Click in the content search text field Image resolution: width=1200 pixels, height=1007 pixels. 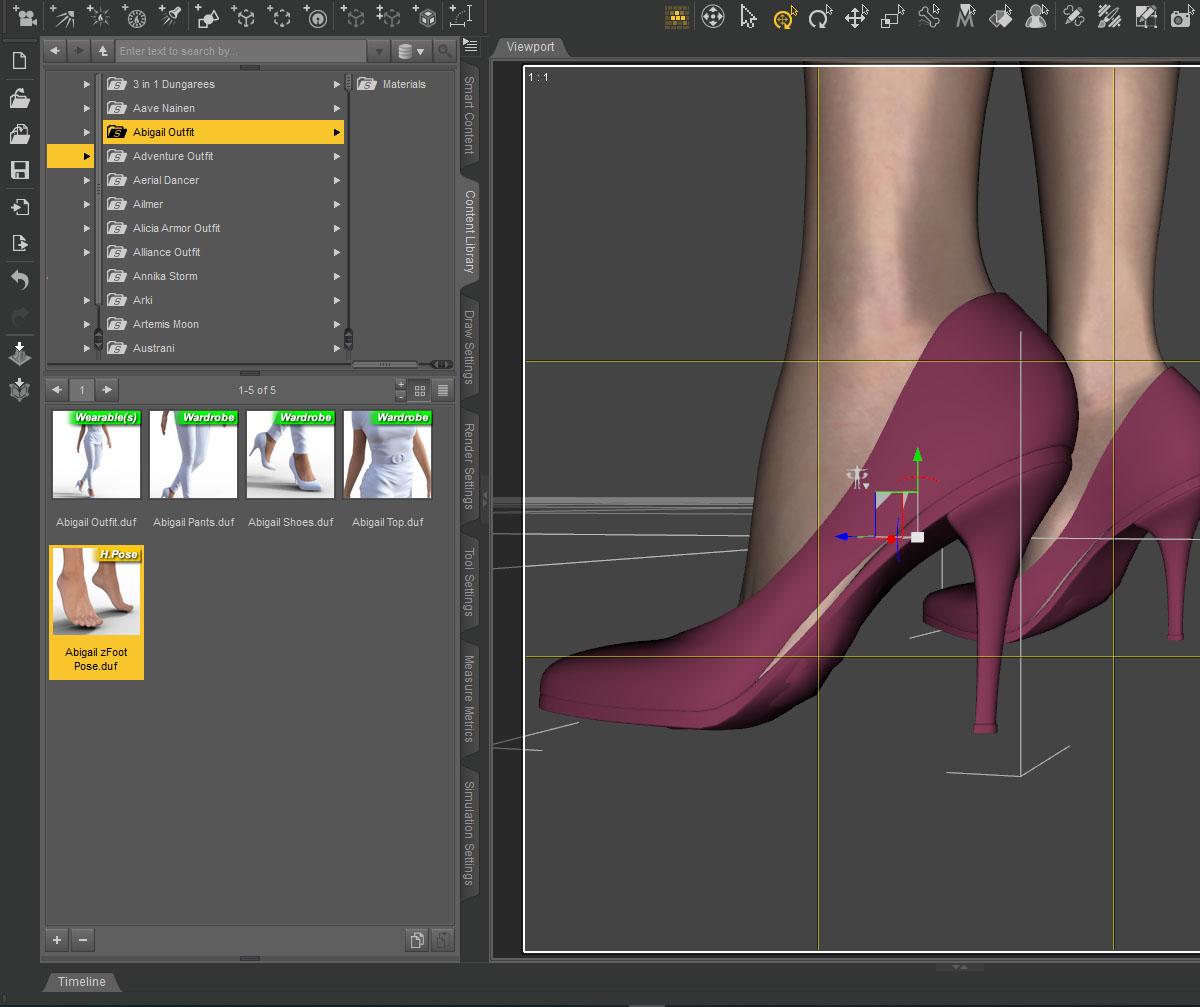pyautogui.click(x=240, y=51)
